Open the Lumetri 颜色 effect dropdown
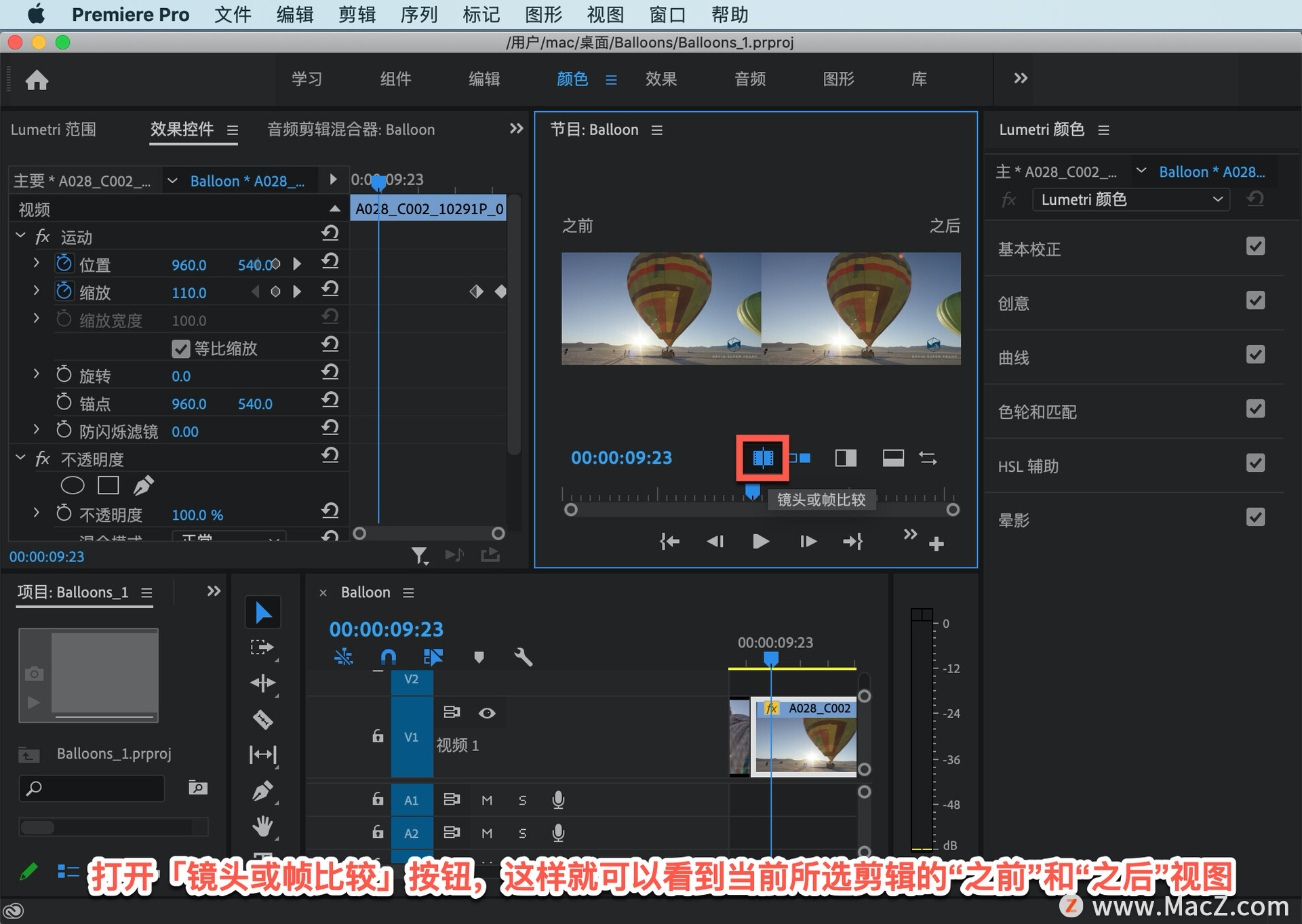This screenshot has width=1302, height=924. click(x=1131, y=199)
